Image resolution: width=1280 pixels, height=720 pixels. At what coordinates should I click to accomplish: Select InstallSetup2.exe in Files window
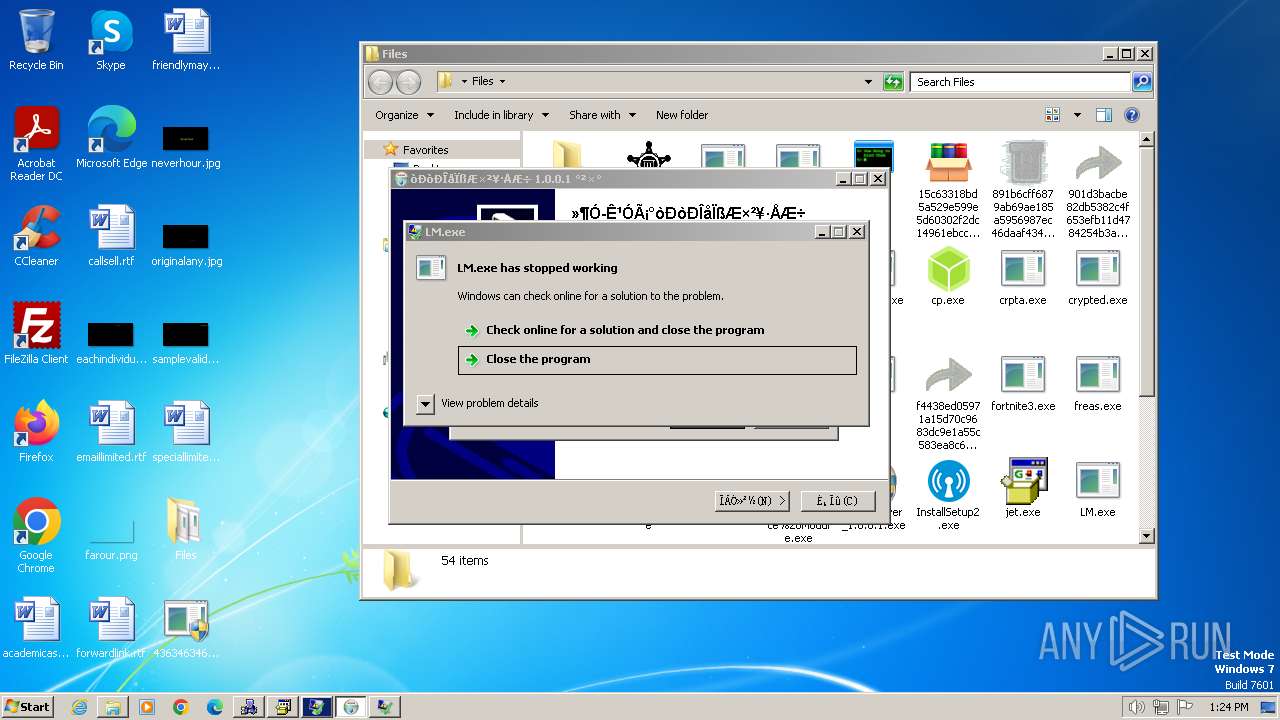[947, 495]
